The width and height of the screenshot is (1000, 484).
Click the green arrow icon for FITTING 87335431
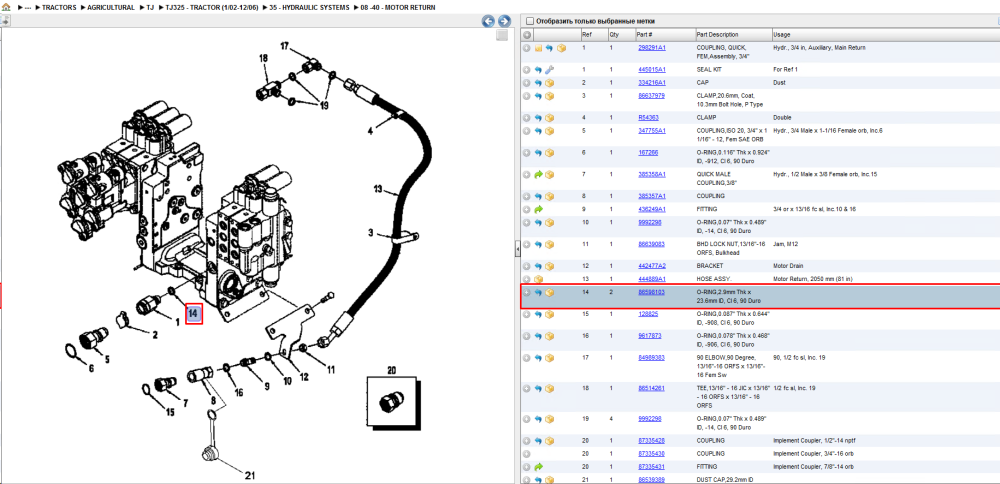(538, 467)
